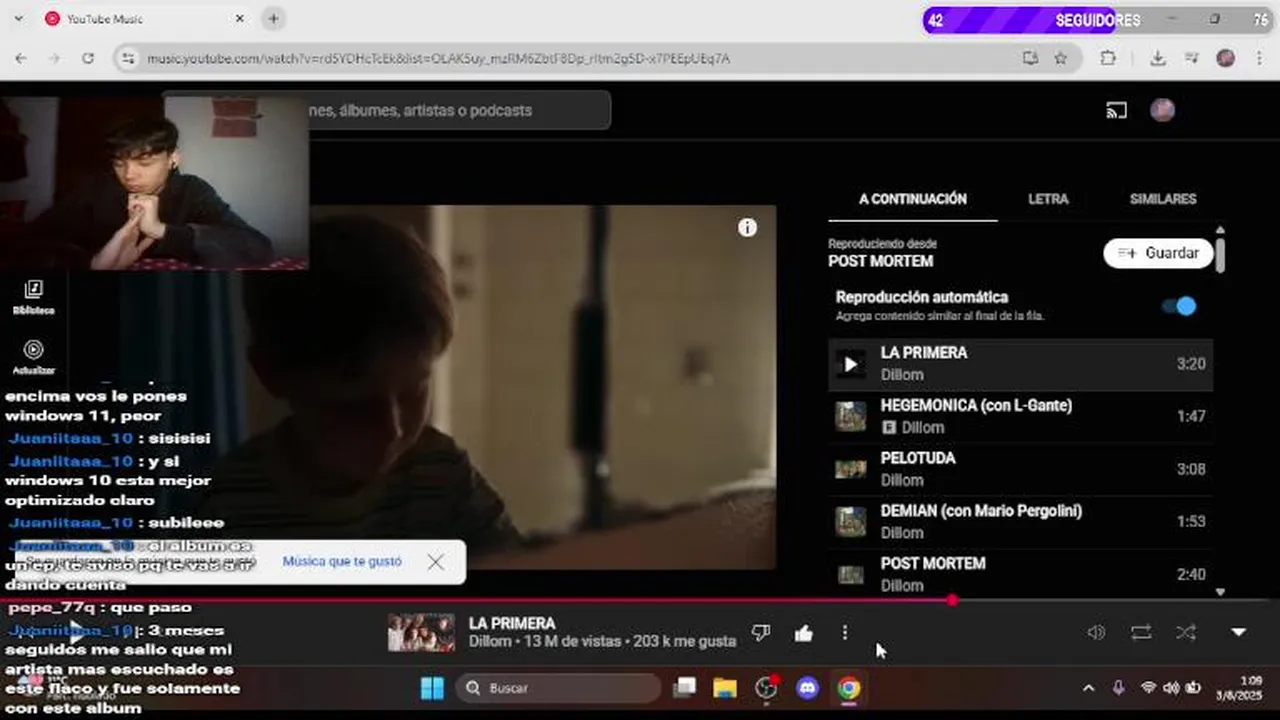Install app icon in address bar
1280x720 pixels.
pyautogui.click(x=1030, y=59)
